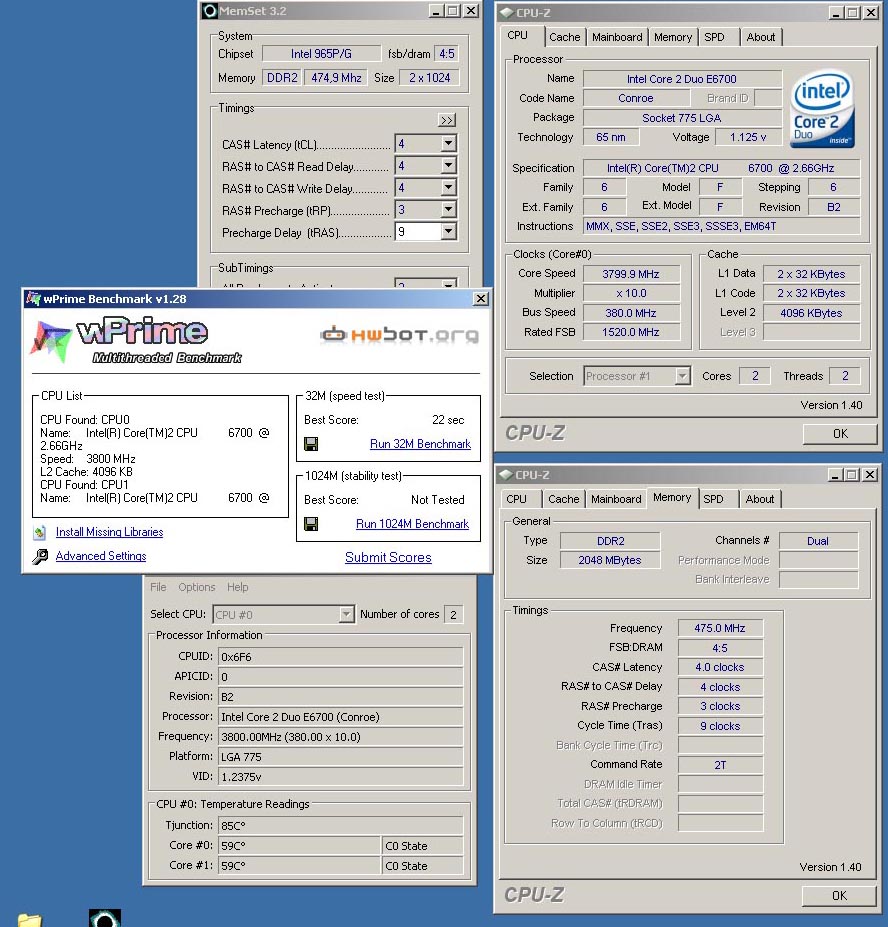
Task: Click the Number of cores field
Action: [x=453, y=615]
